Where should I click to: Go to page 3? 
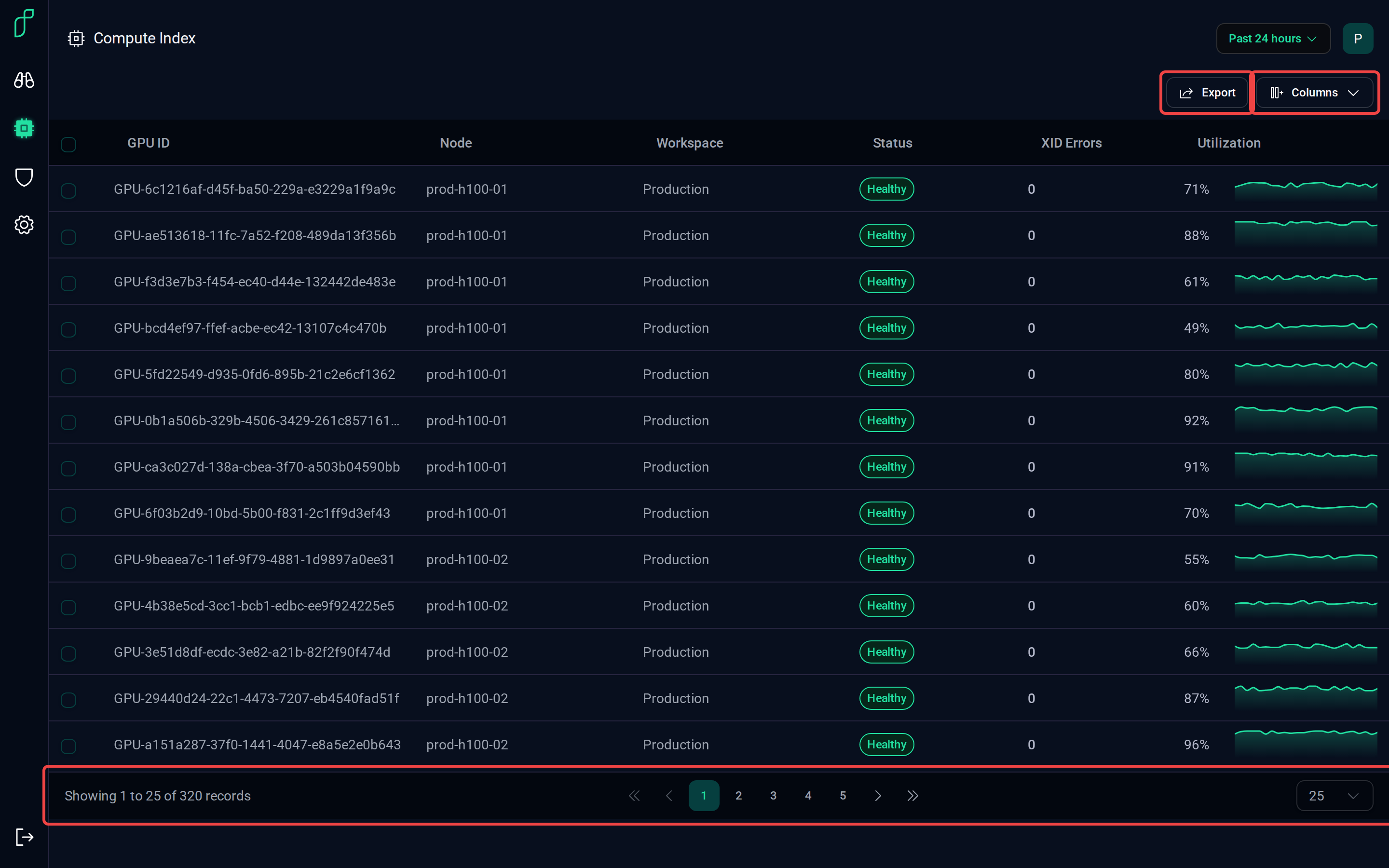tap(773, 796)
